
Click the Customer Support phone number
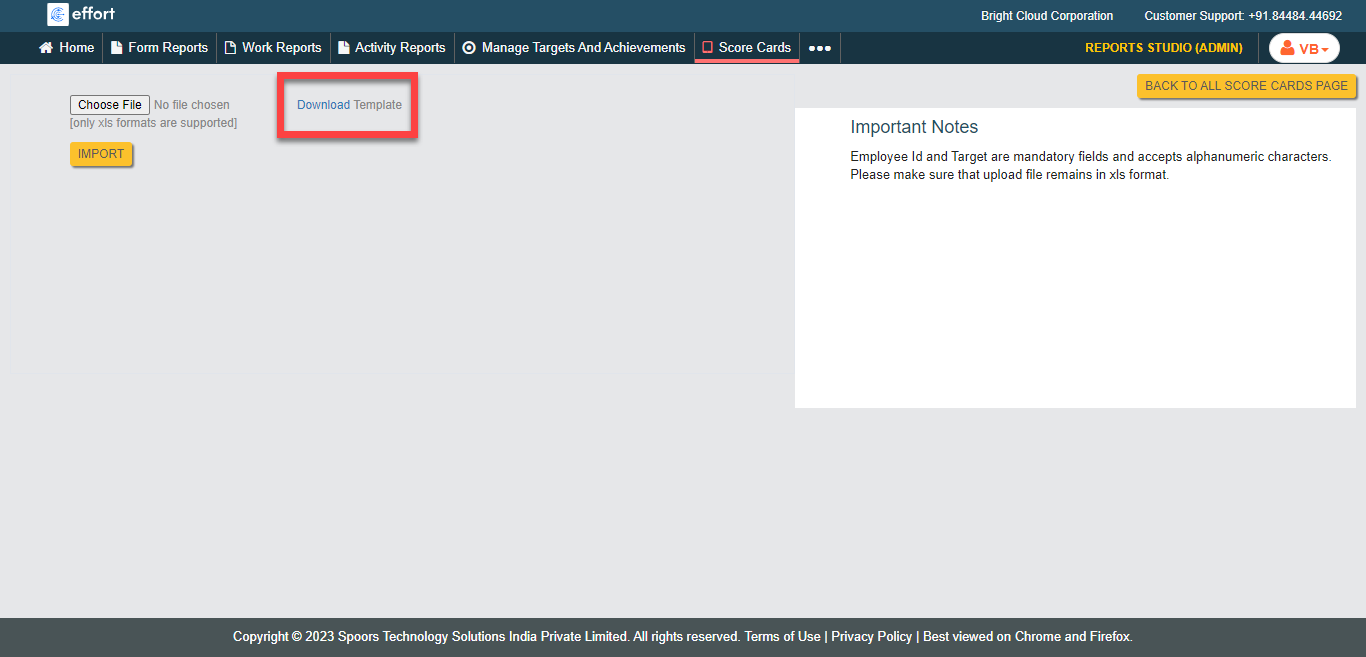[x=1295, y=16]
